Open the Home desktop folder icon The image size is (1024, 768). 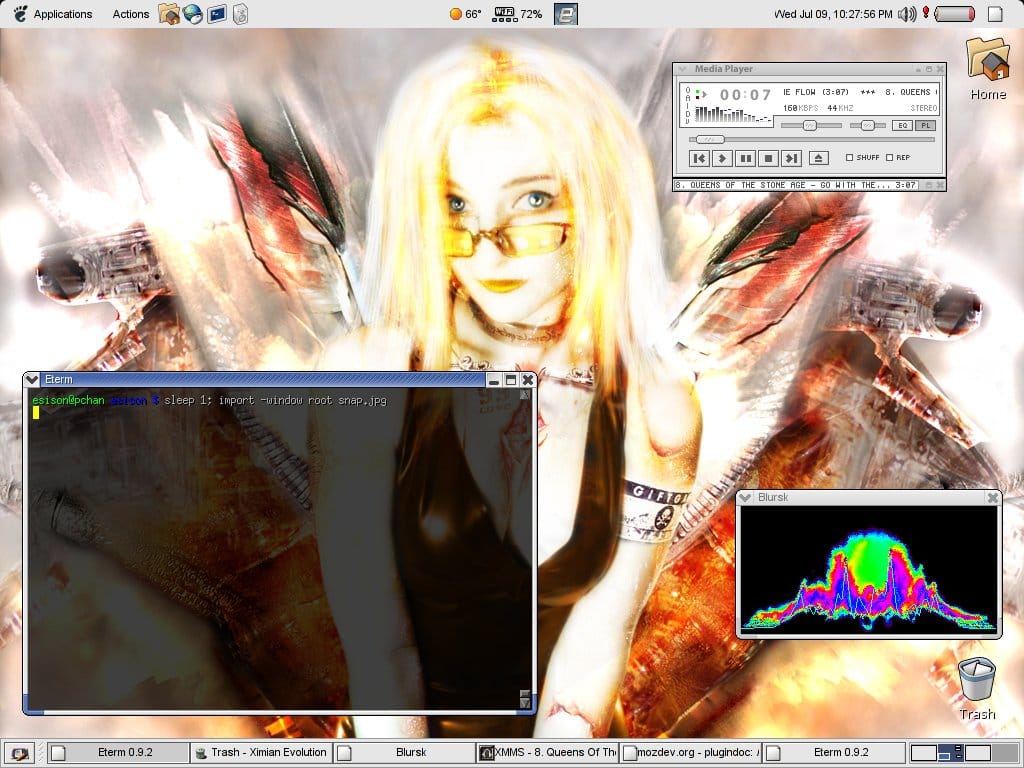pyautogui.click(x=988, y=70)
